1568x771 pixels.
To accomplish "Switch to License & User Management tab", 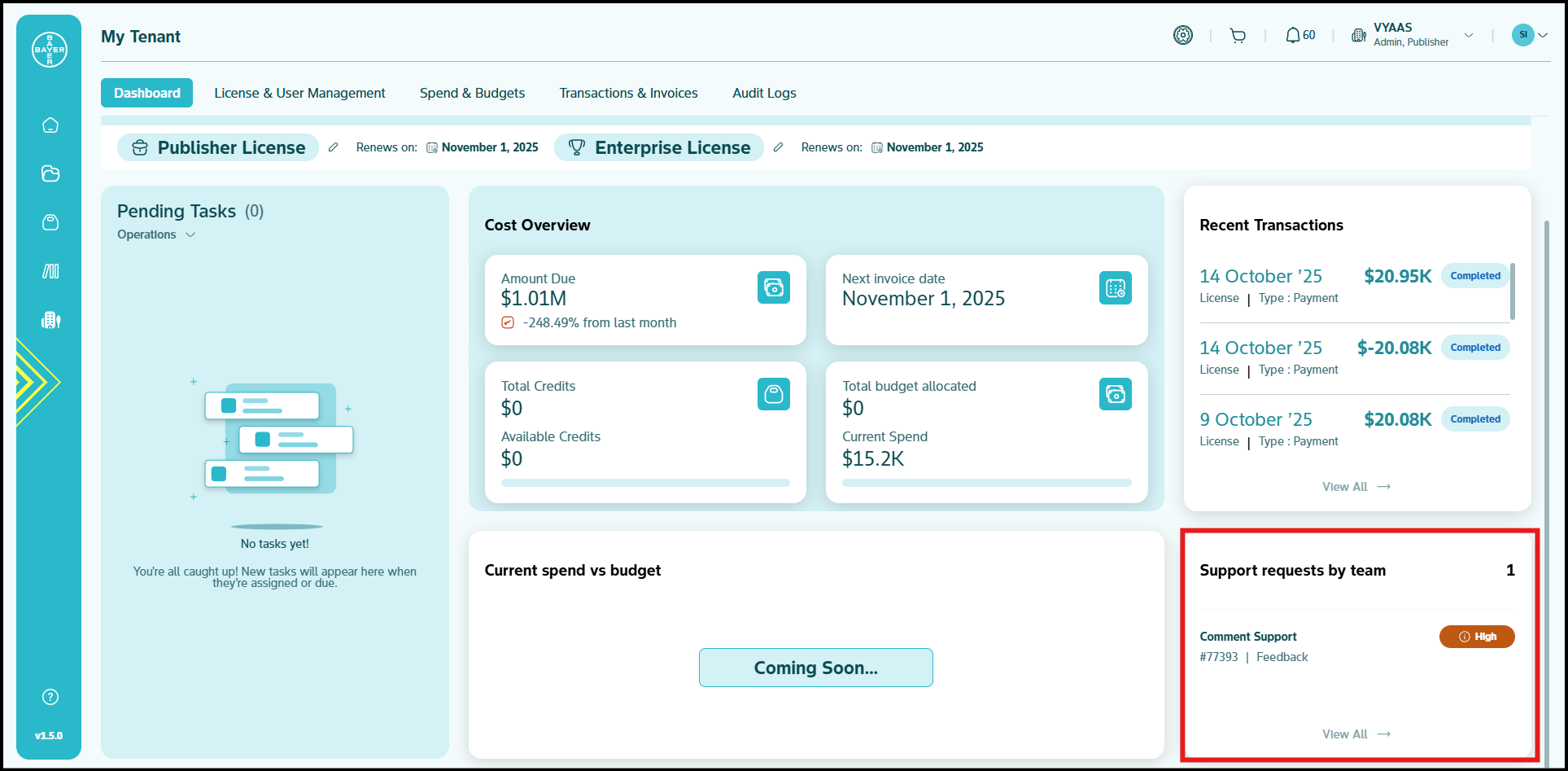I will pos(299,93).
